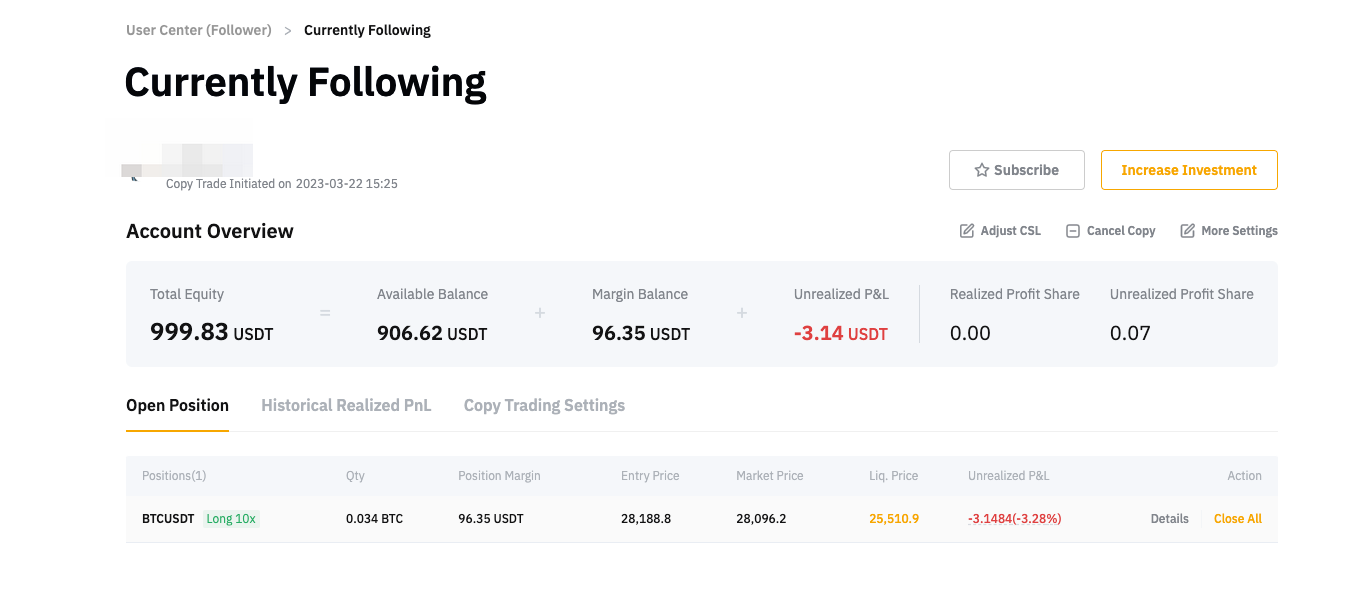Viewport: 1365px width, 599px height.
Task: Click Close All for BTCUSDT position
Action: pos(1238,519)
